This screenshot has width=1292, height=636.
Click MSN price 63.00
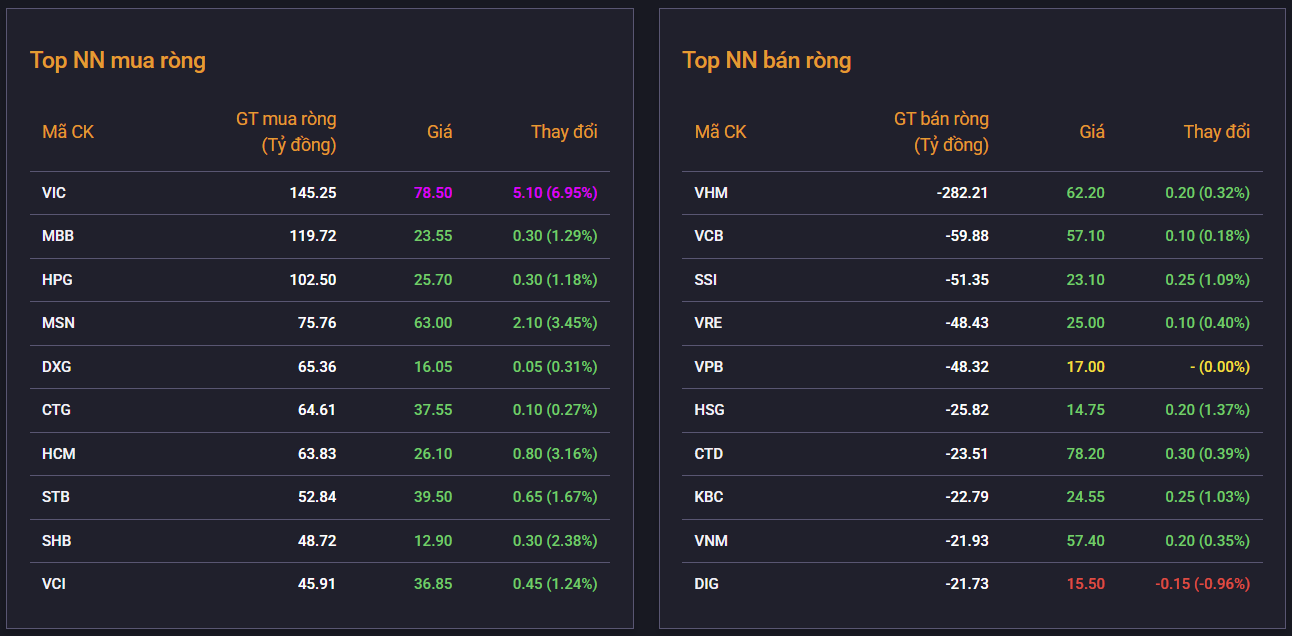click(433, 323)
